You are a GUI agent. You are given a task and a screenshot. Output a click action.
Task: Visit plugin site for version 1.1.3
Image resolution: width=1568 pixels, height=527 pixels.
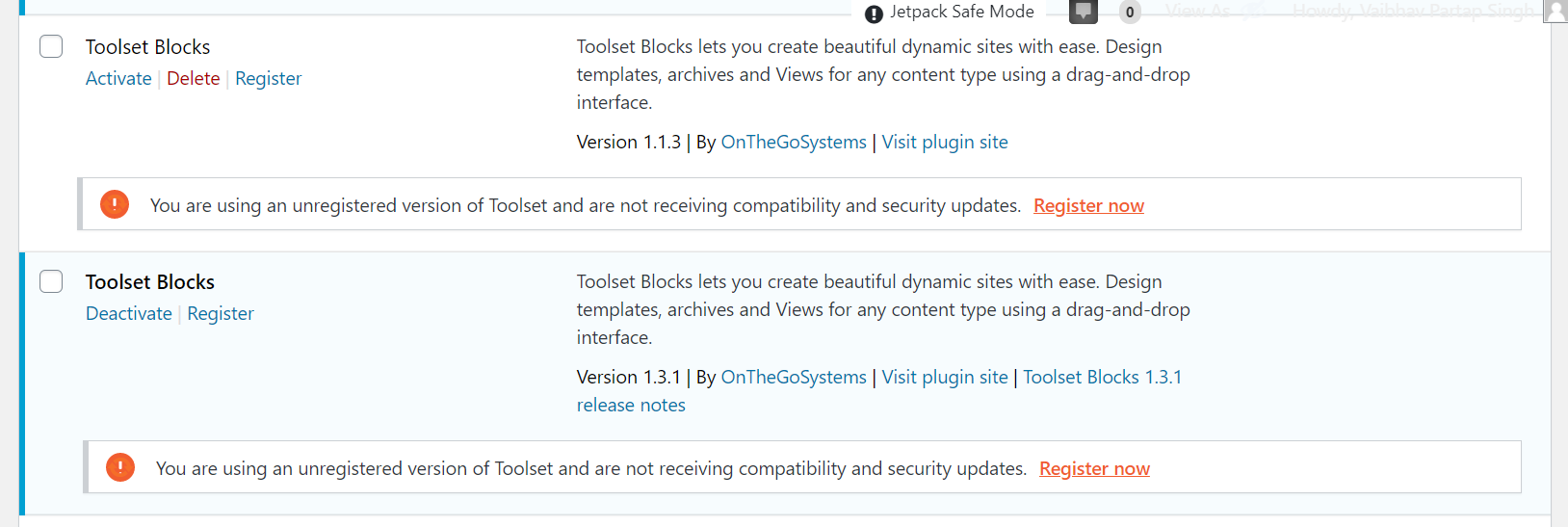[x=945, y=143]
